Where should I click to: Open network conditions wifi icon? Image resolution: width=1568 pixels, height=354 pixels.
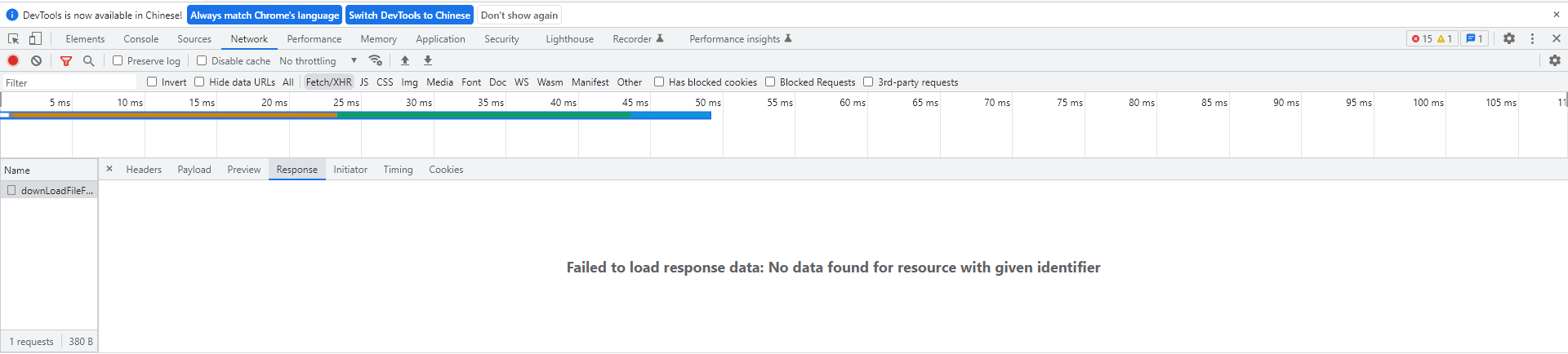pos(376,60)
